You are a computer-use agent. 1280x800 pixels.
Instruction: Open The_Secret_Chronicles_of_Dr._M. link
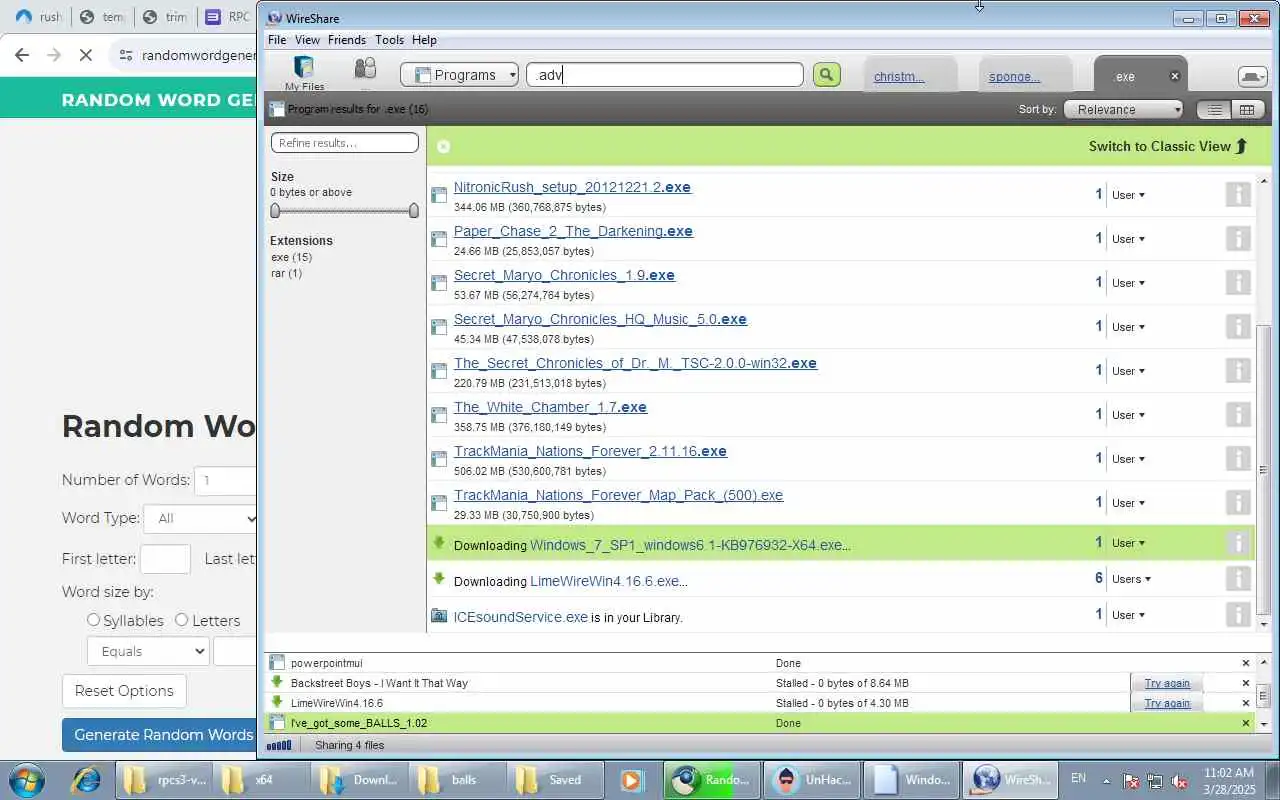click(635, 363)
